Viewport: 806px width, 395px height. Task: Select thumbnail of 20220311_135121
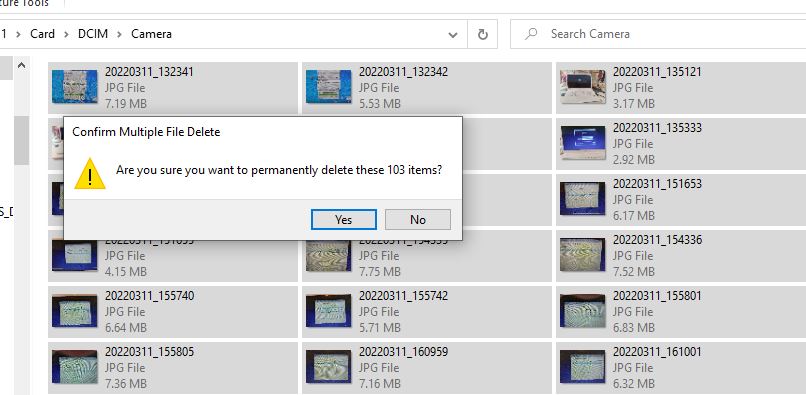(582, 86)
